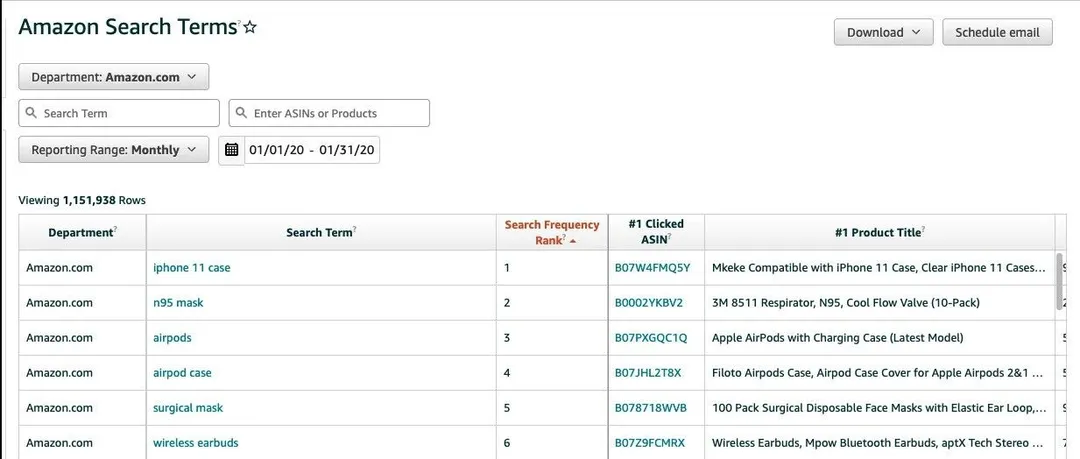1080x459 pixels.
Task: Click the Enter ASINs or Products field
Action: 329,113
